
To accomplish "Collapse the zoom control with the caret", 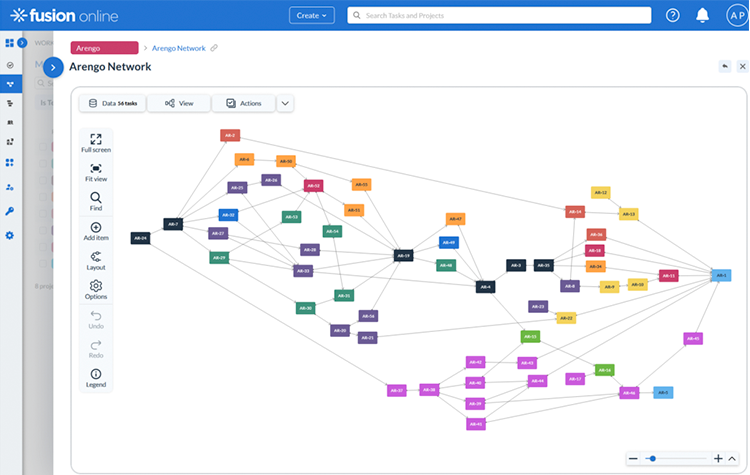I will click(x=732, y=458).
